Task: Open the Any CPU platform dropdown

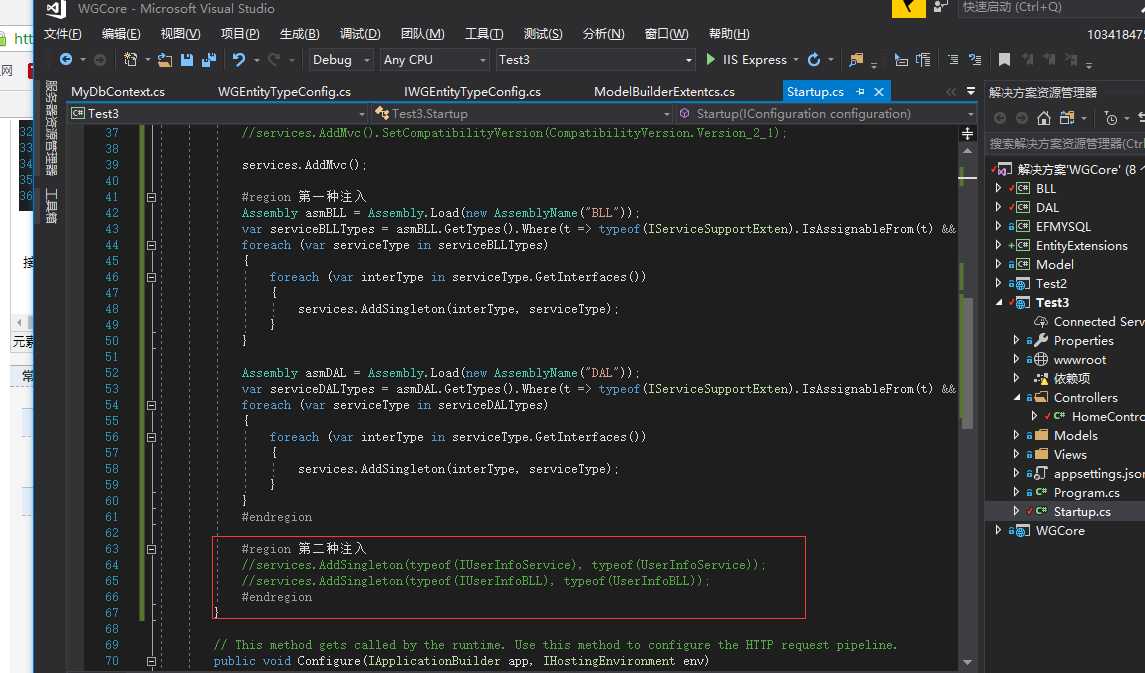Action: [435, 60]
